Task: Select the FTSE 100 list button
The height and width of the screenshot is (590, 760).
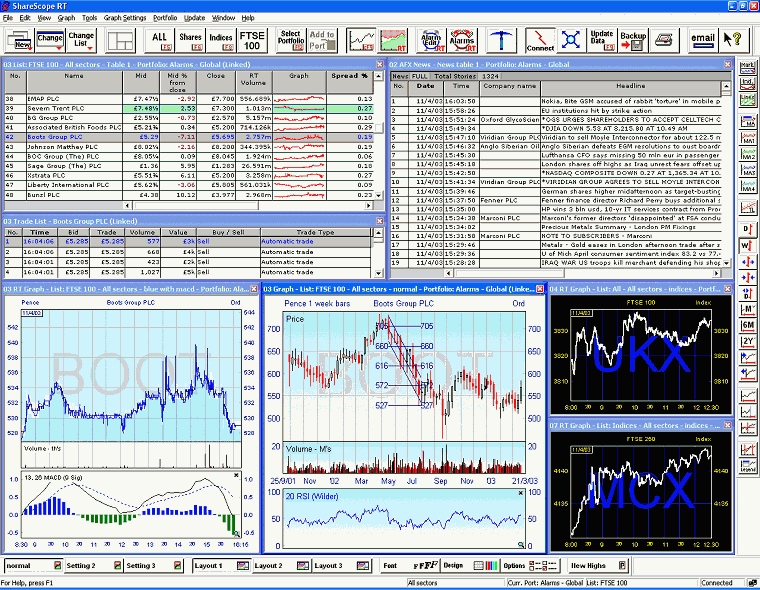Action: coord(252,40)
